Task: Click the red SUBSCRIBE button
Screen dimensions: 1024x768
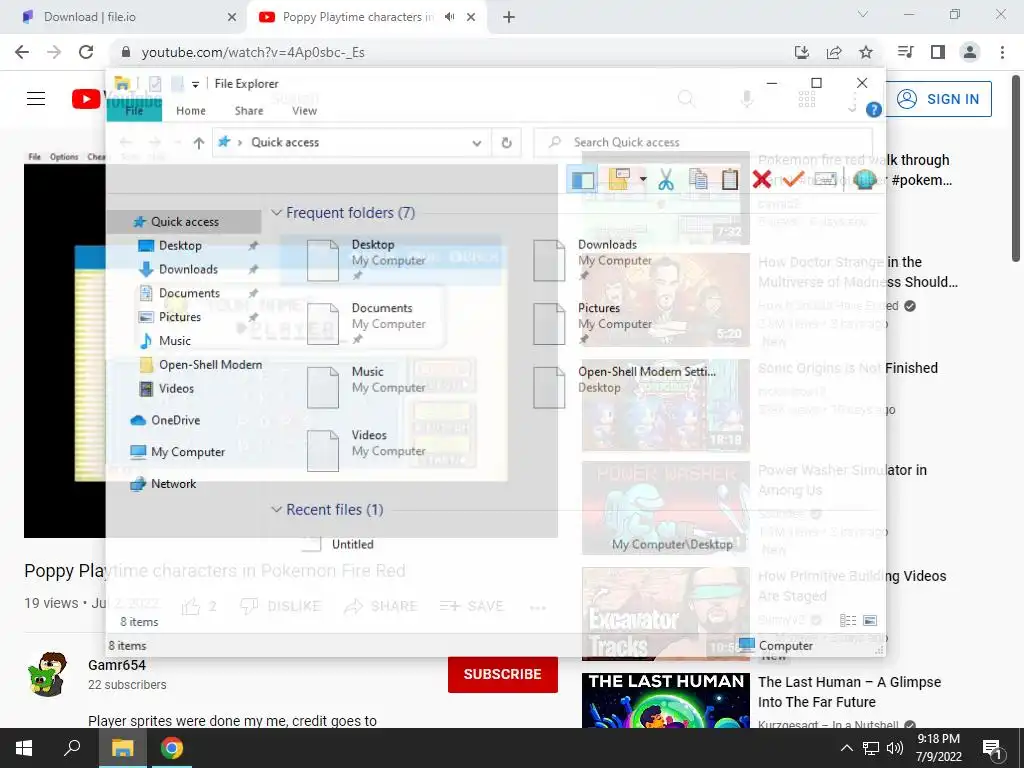Action: (502, 675)
